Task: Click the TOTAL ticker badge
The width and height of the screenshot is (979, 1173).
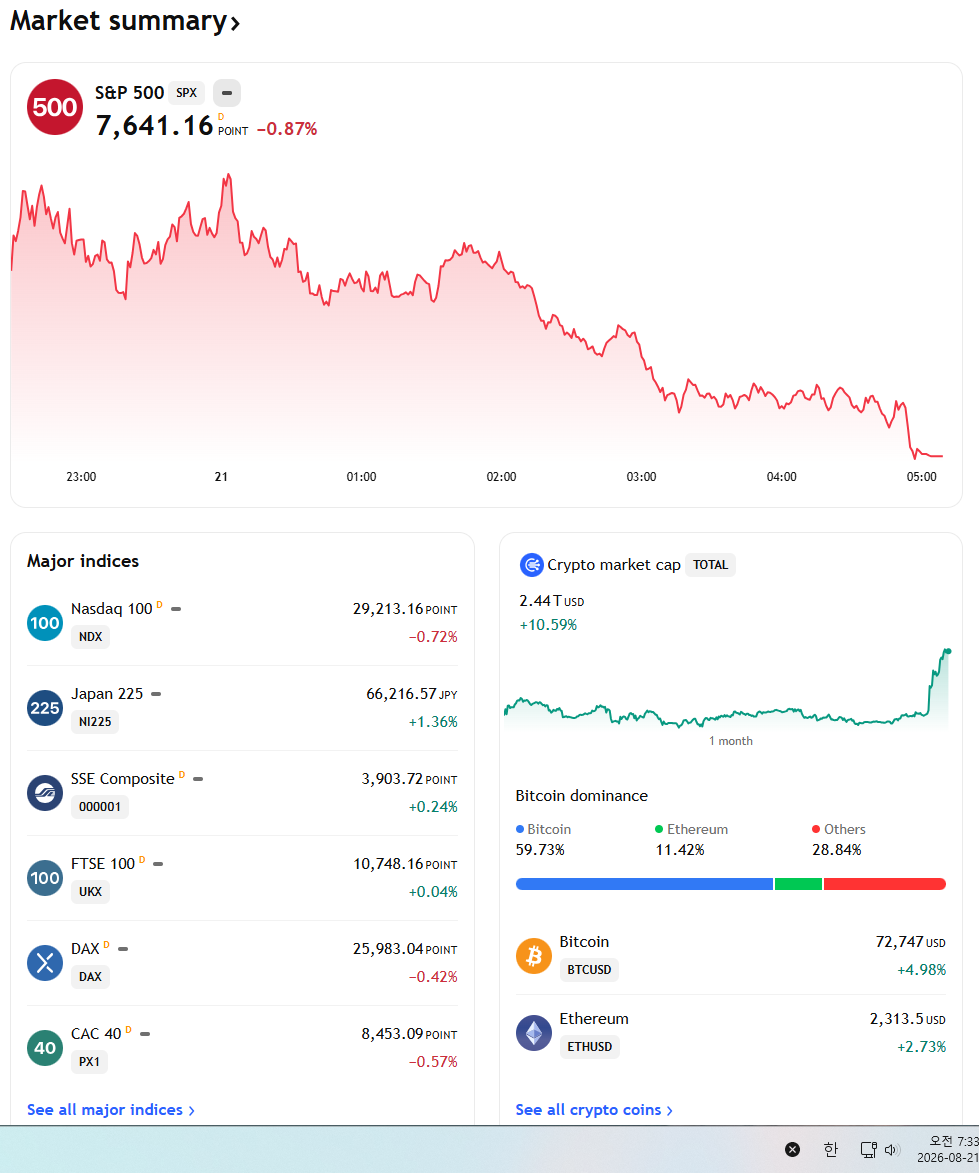Action: click(x=710, y=565)
